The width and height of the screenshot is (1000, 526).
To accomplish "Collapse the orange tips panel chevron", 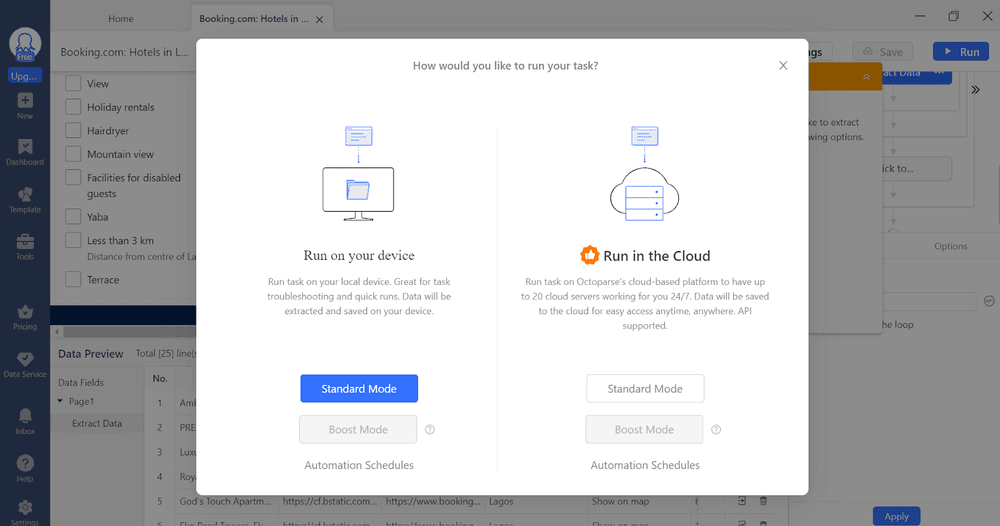I will point(866,77).
